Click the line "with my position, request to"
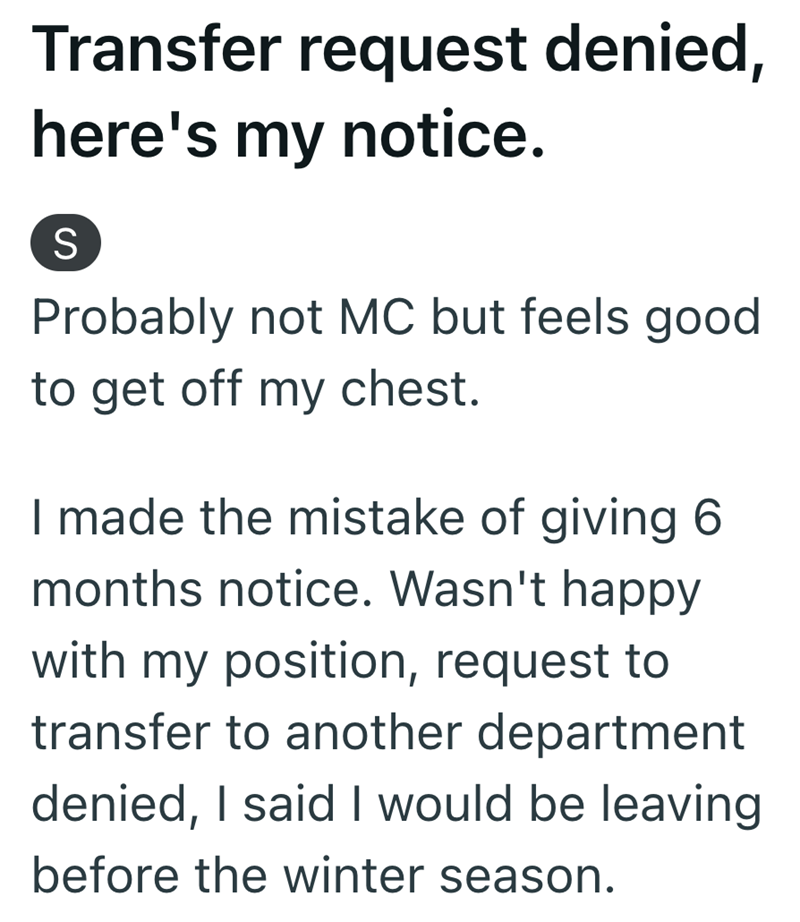 click(x=350, y=661)
